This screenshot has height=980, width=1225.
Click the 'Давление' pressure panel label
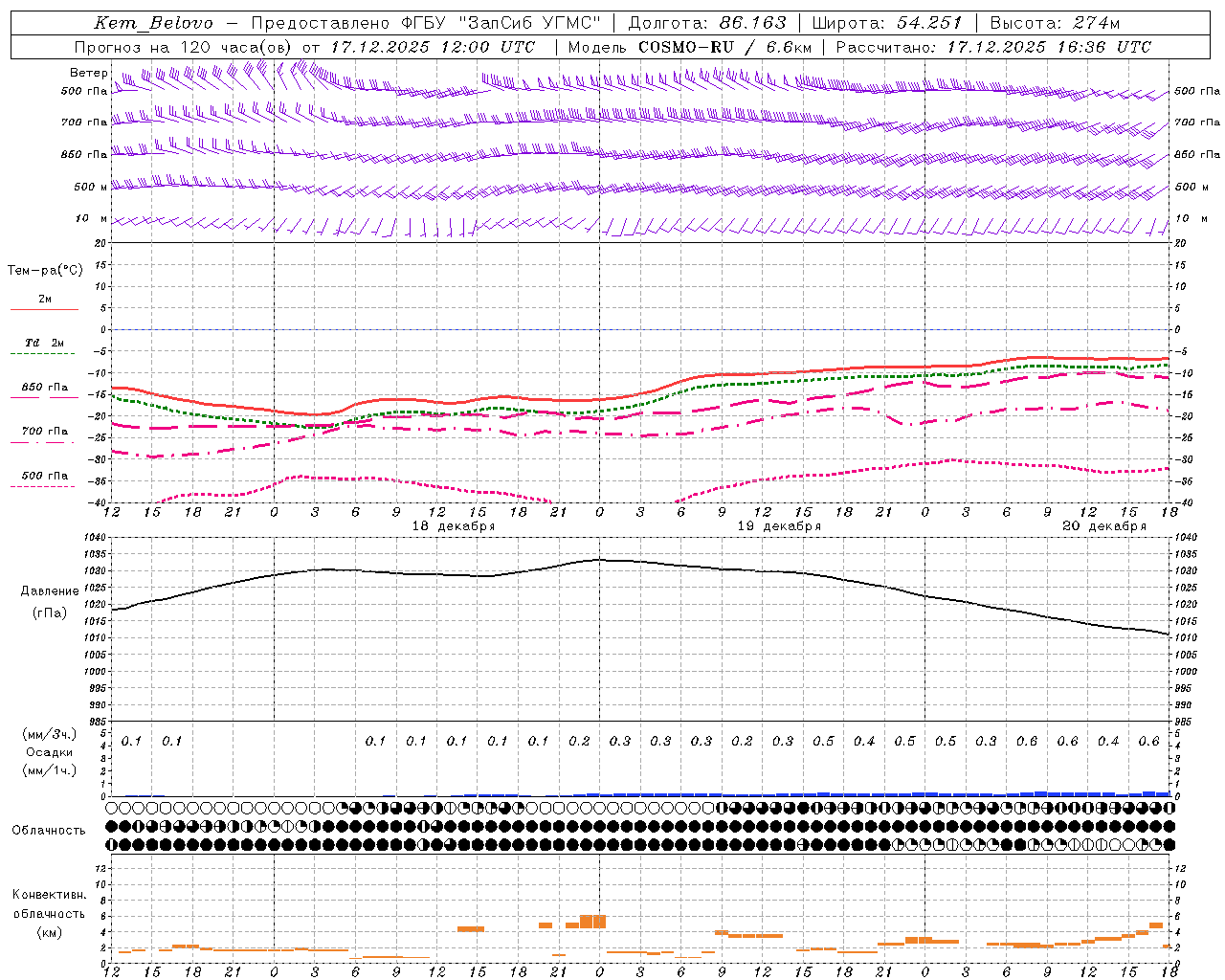coord(50,591)
